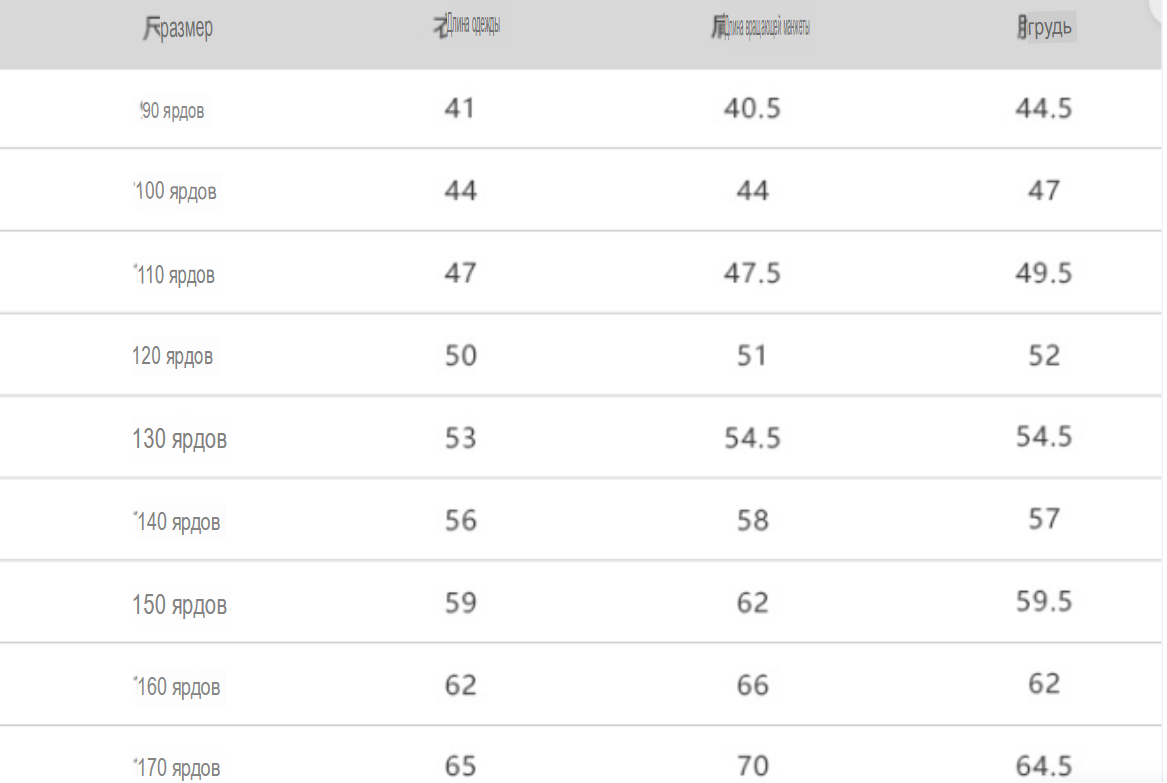Click the Длина одежды column header
The height and width of the screenshot is (783, 1167).
[x=467, y=25]
